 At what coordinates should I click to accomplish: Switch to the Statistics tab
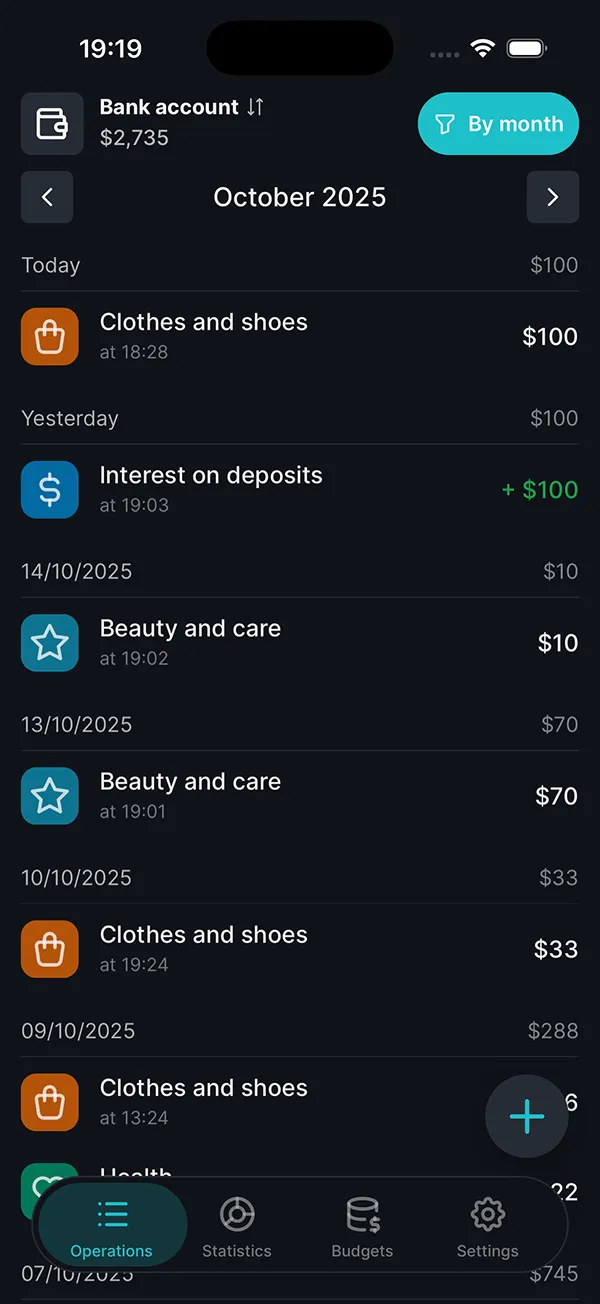tap(237, 1229)
